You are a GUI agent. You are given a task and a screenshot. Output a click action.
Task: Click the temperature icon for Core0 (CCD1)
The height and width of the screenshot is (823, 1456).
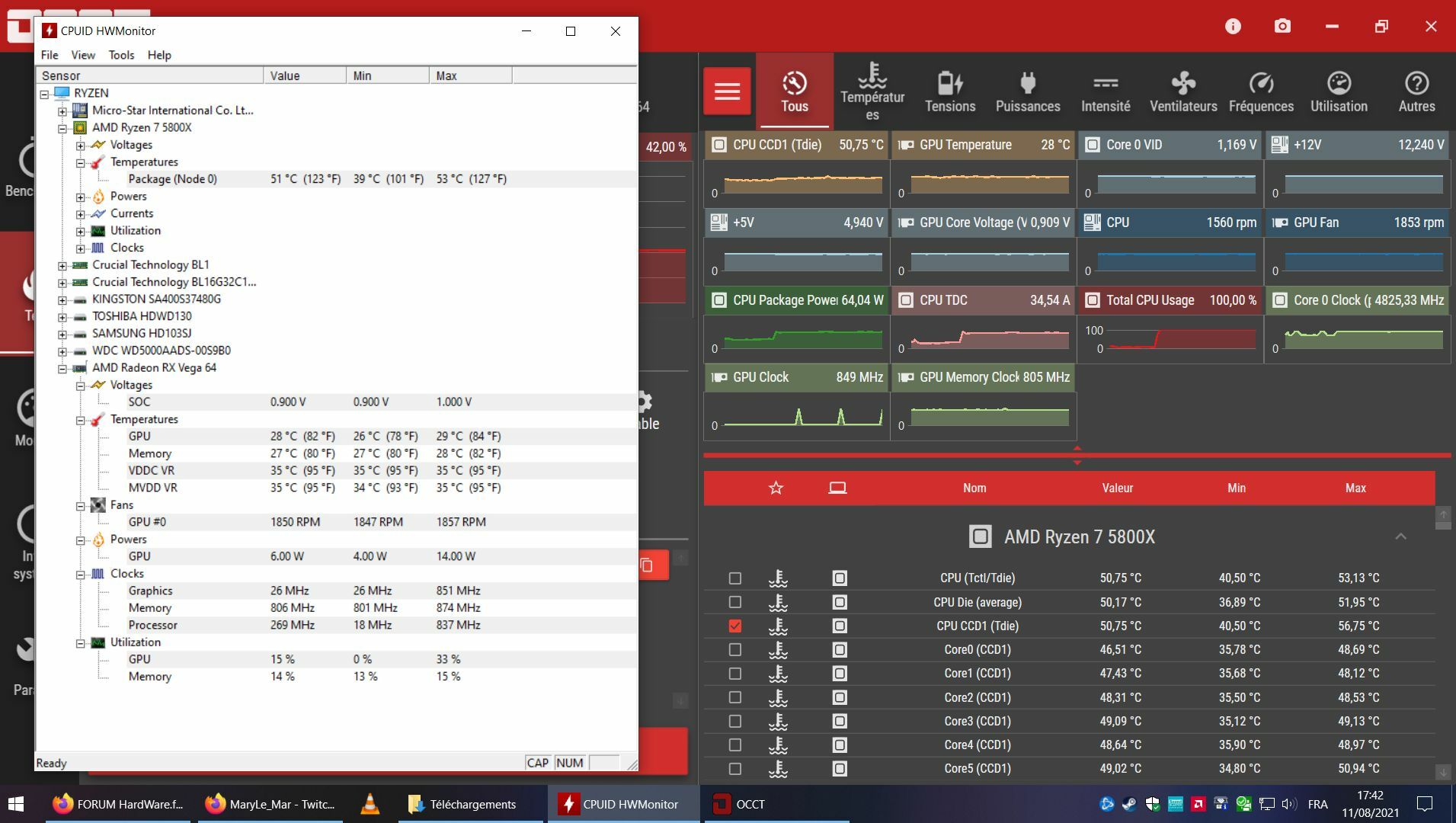click(777, 650)
